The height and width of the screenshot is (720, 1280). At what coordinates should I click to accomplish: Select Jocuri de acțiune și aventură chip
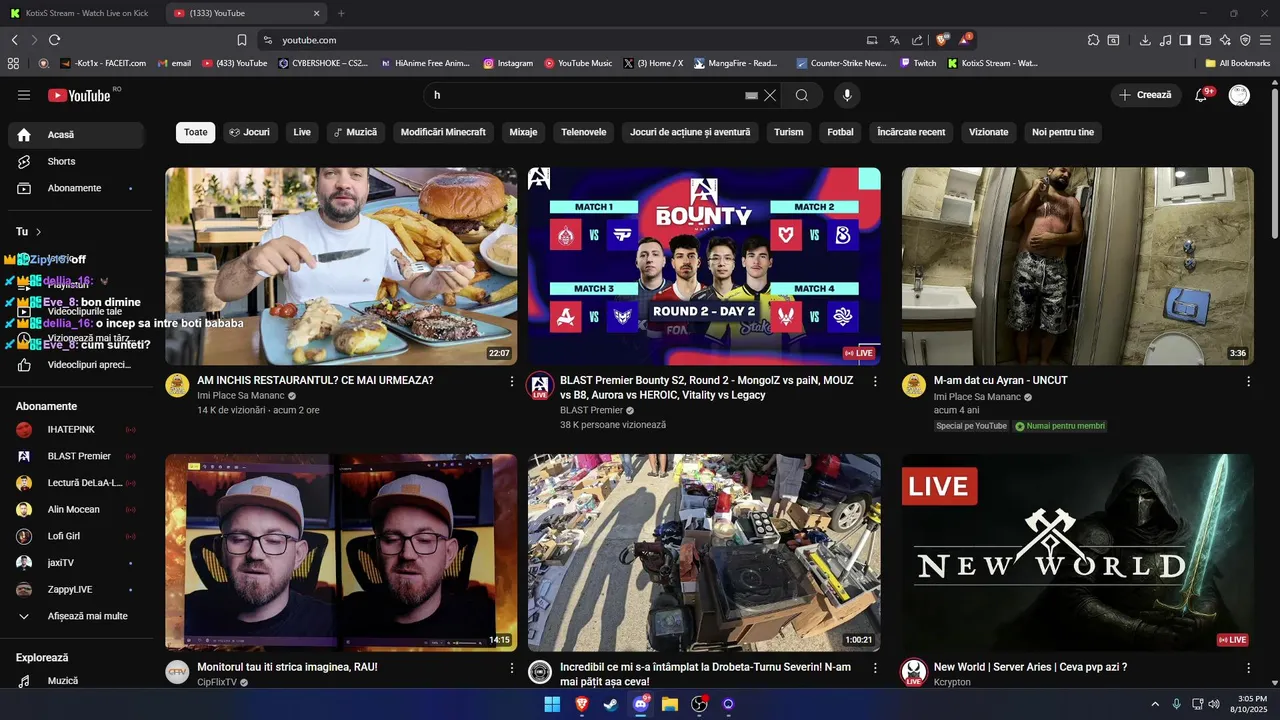coord(690,132)
